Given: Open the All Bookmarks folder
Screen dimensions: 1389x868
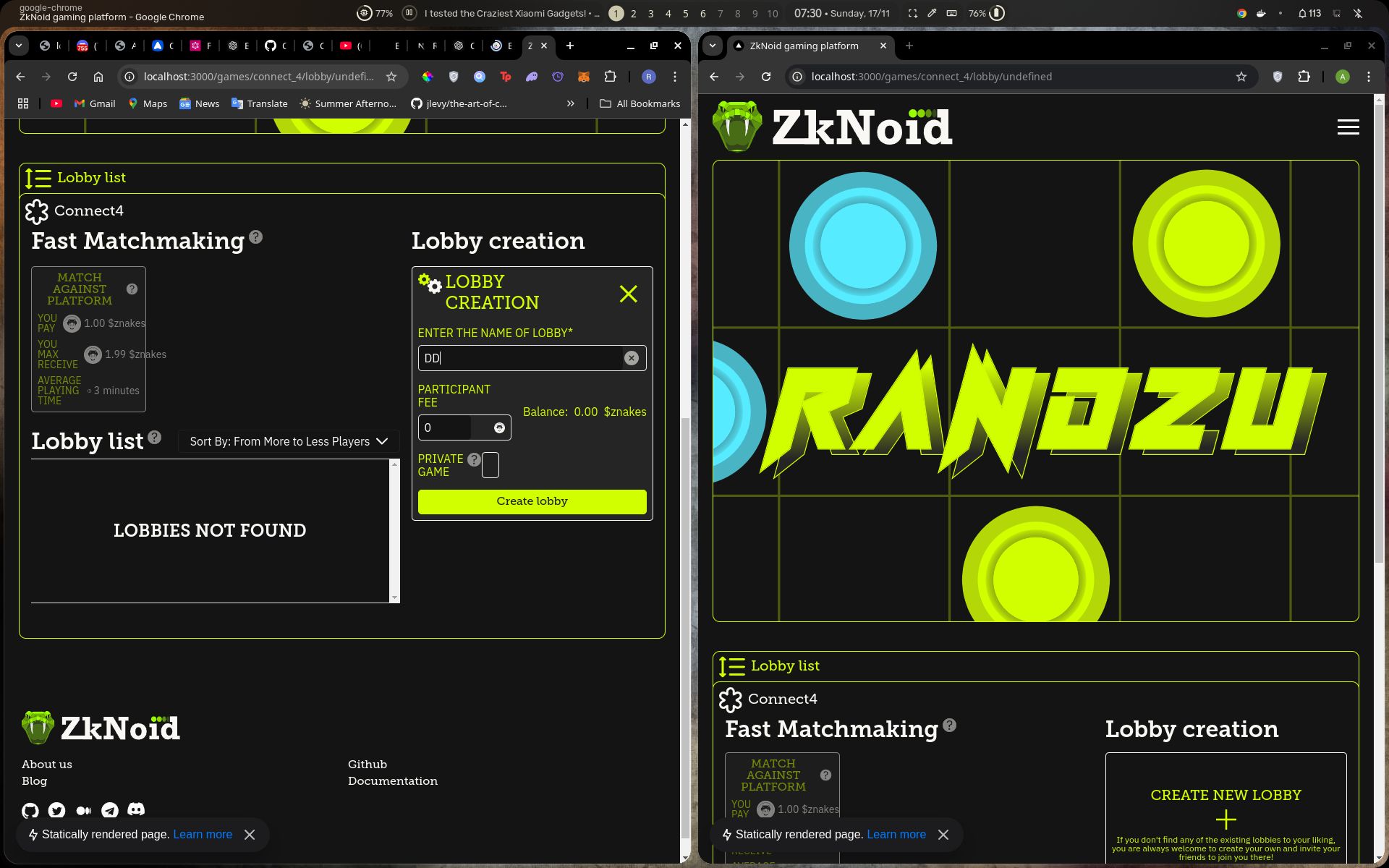Looking at the screenshot, I should (640, 103).
